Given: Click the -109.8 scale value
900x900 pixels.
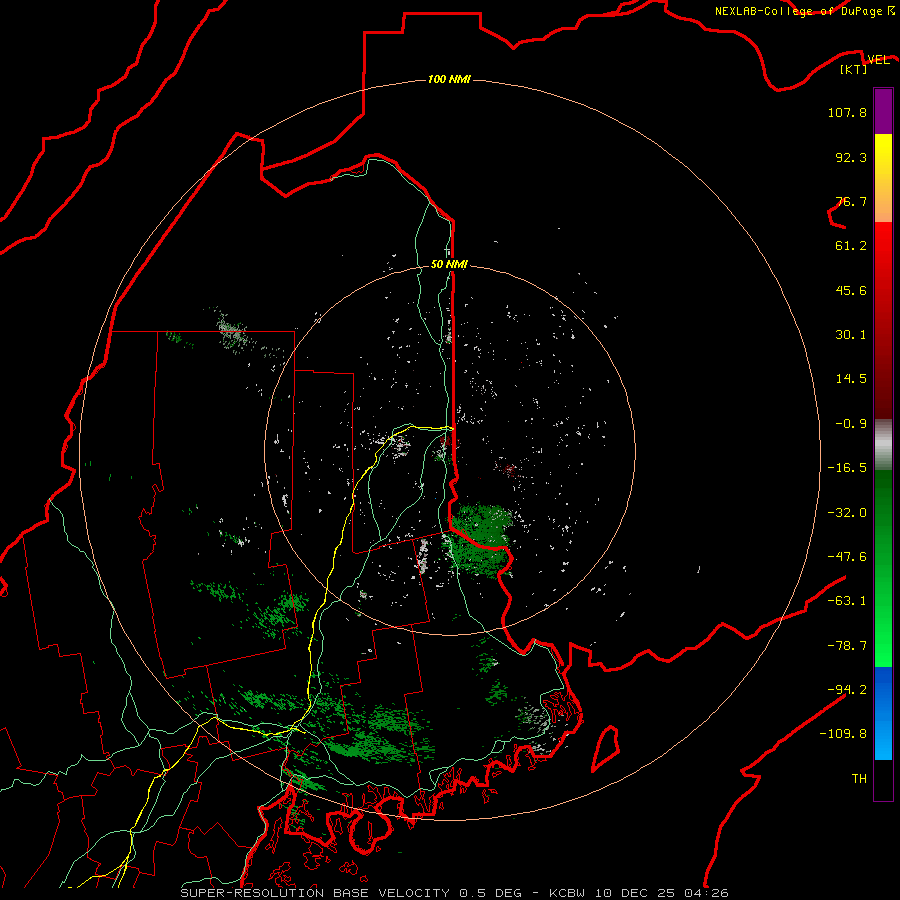Looking at the screenshot, I should tap(843, 734).
